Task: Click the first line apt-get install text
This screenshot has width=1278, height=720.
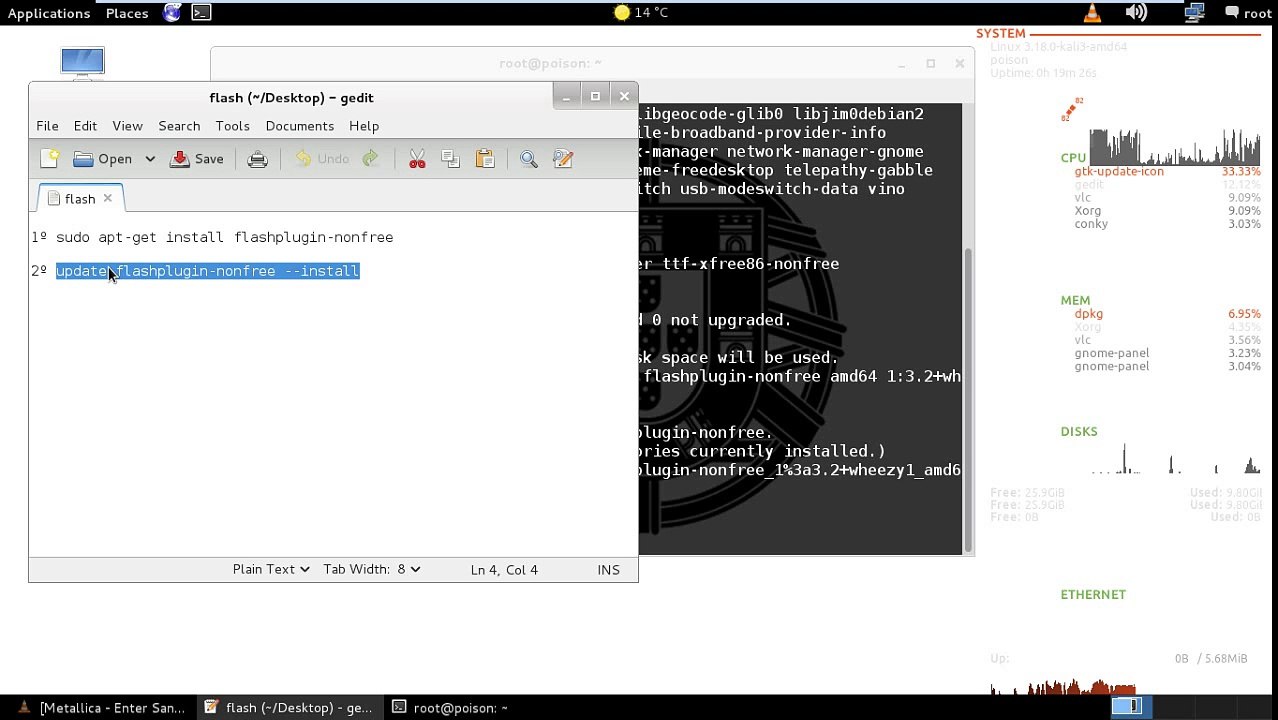Action: (224, 238)
